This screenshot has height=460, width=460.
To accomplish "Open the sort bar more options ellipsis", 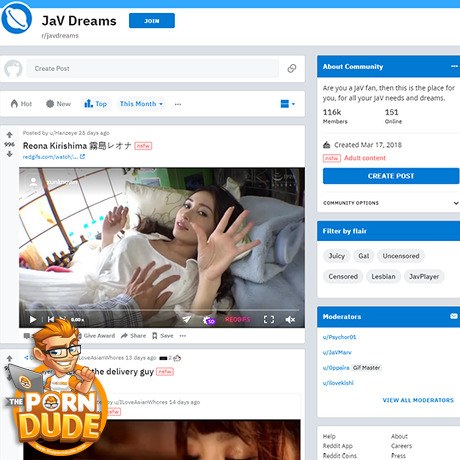I will (x=178, y=104).
